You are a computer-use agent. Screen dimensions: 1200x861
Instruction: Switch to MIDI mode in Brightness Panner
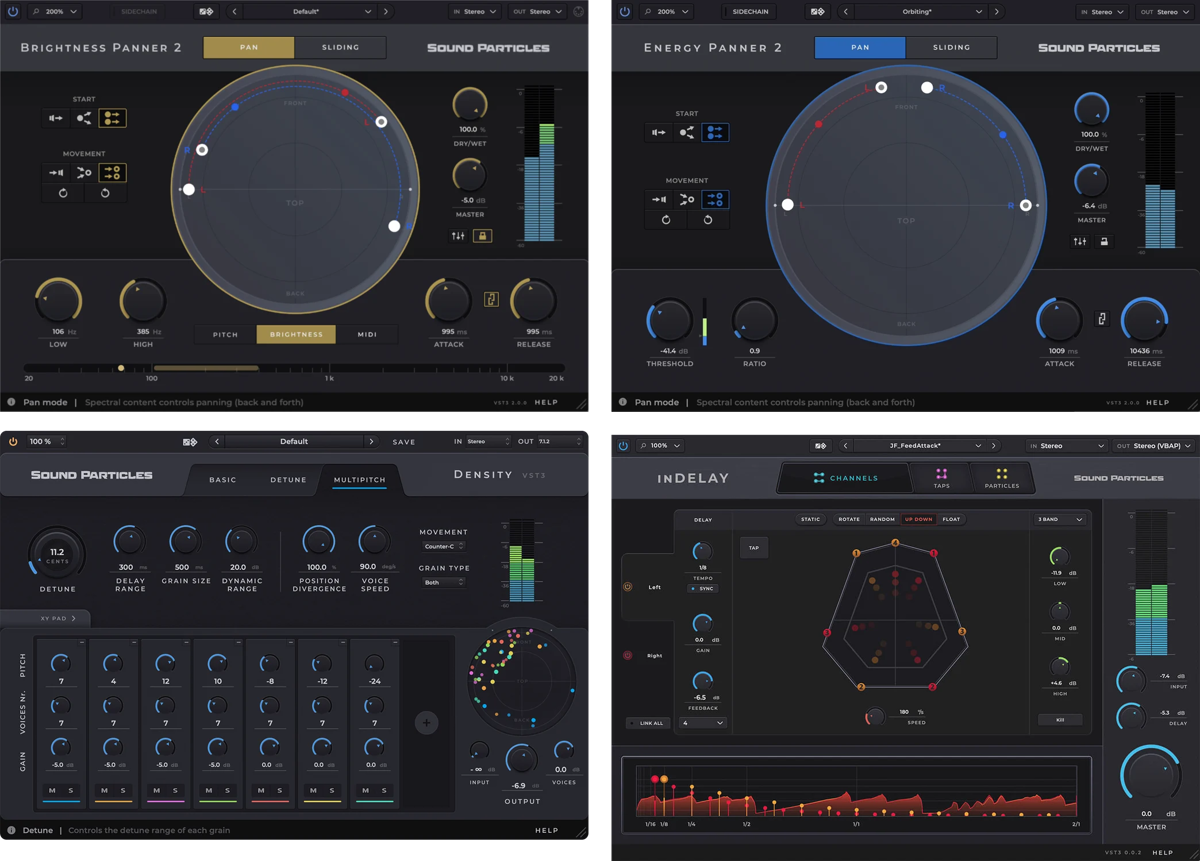[367, 334]
